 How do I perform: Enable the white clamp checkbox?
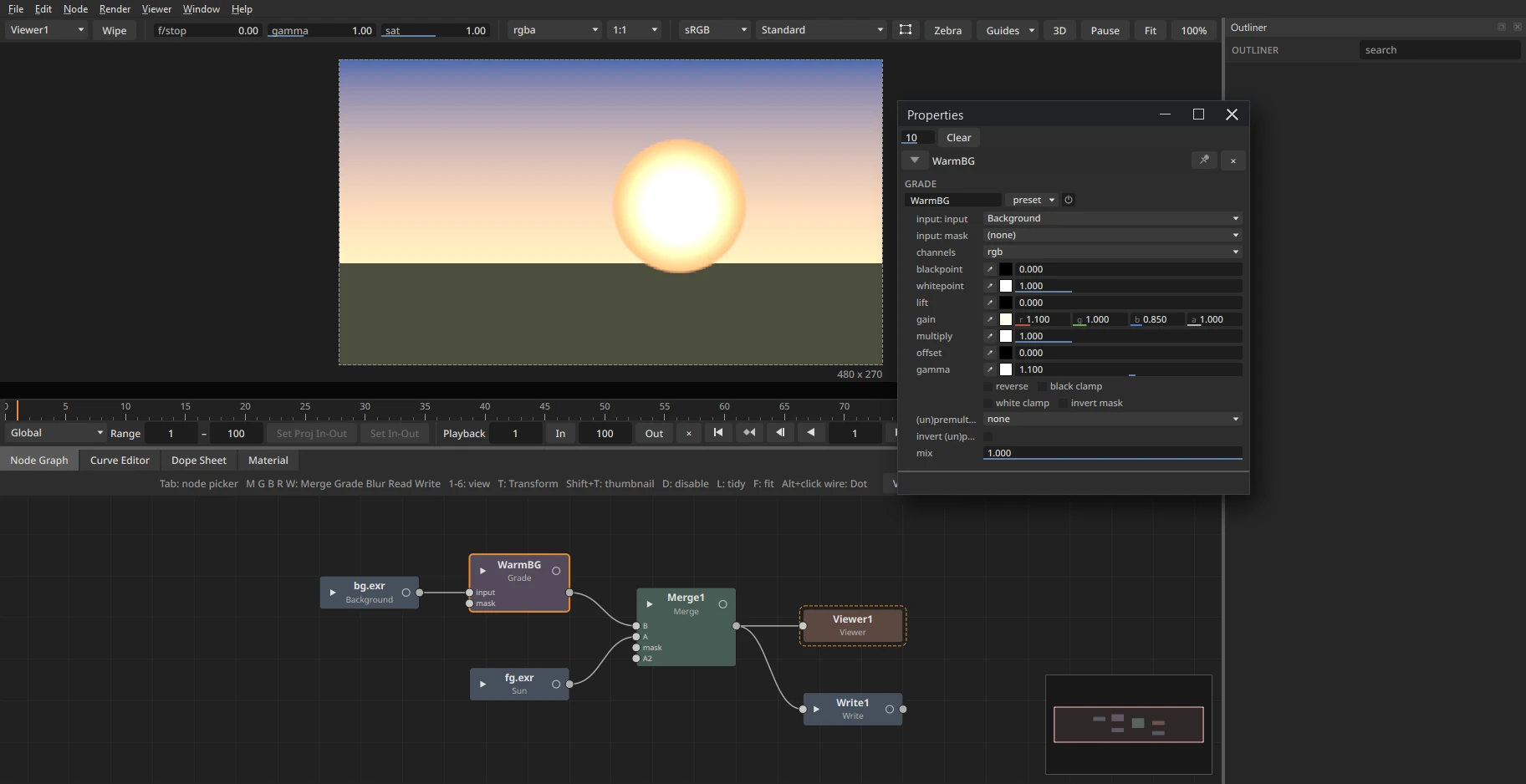point(988,403)
